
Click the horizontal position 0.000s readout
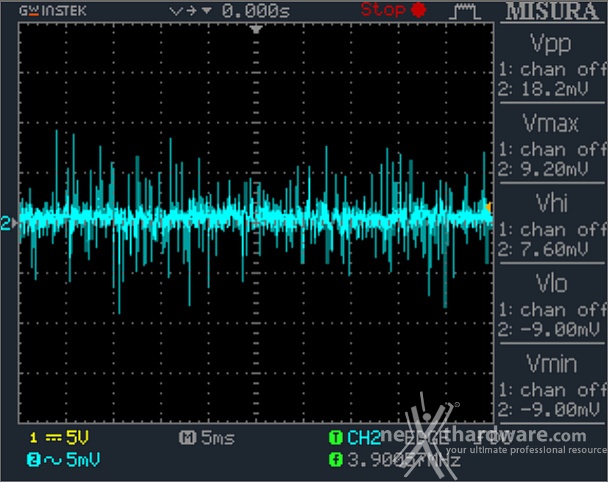click(x=256, y=11)
